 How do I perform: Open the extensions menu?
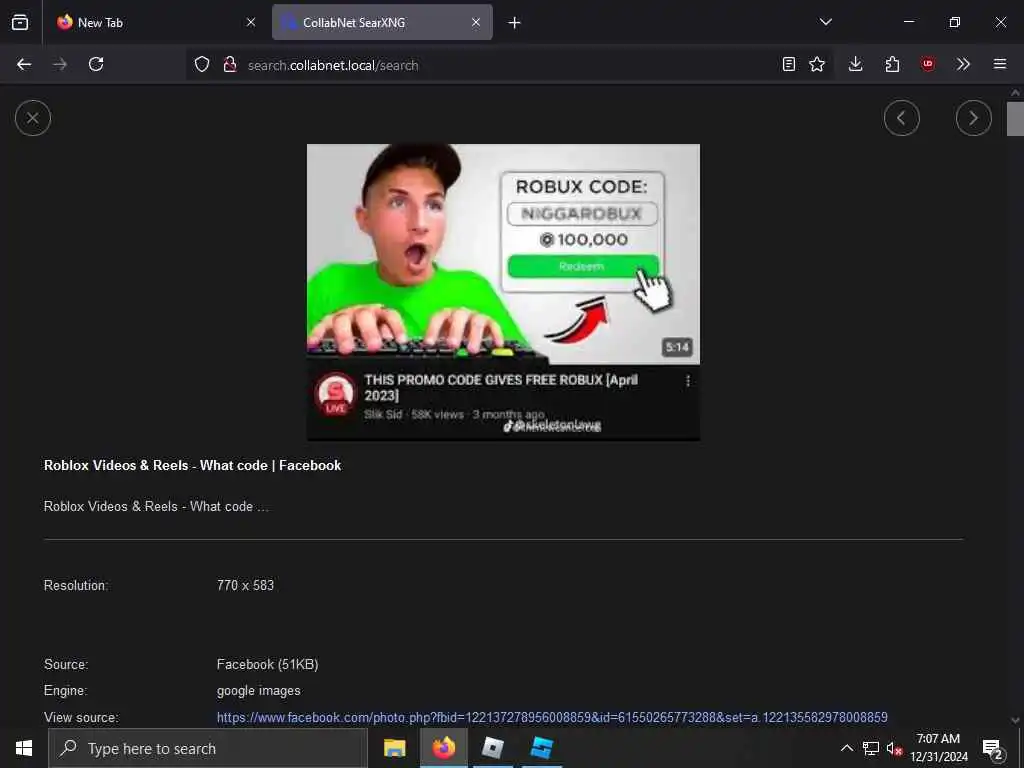click(892, 64)
